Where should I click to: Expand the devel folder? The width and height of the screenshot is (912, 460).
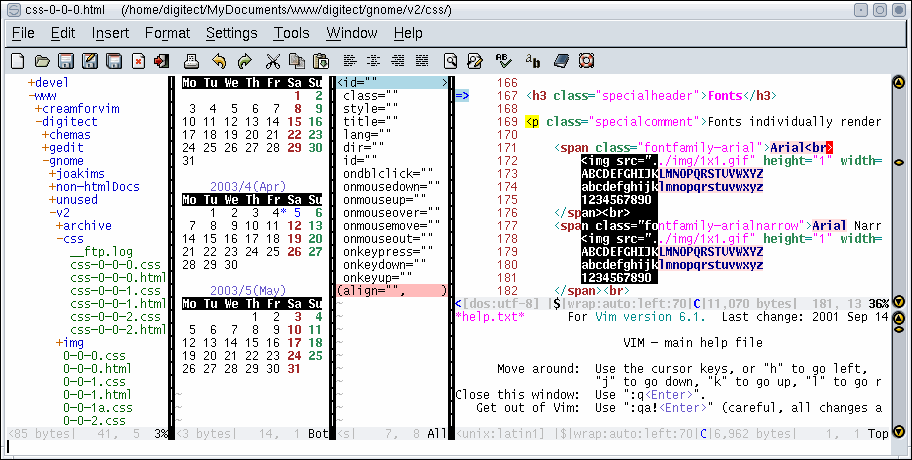point(50,82)
